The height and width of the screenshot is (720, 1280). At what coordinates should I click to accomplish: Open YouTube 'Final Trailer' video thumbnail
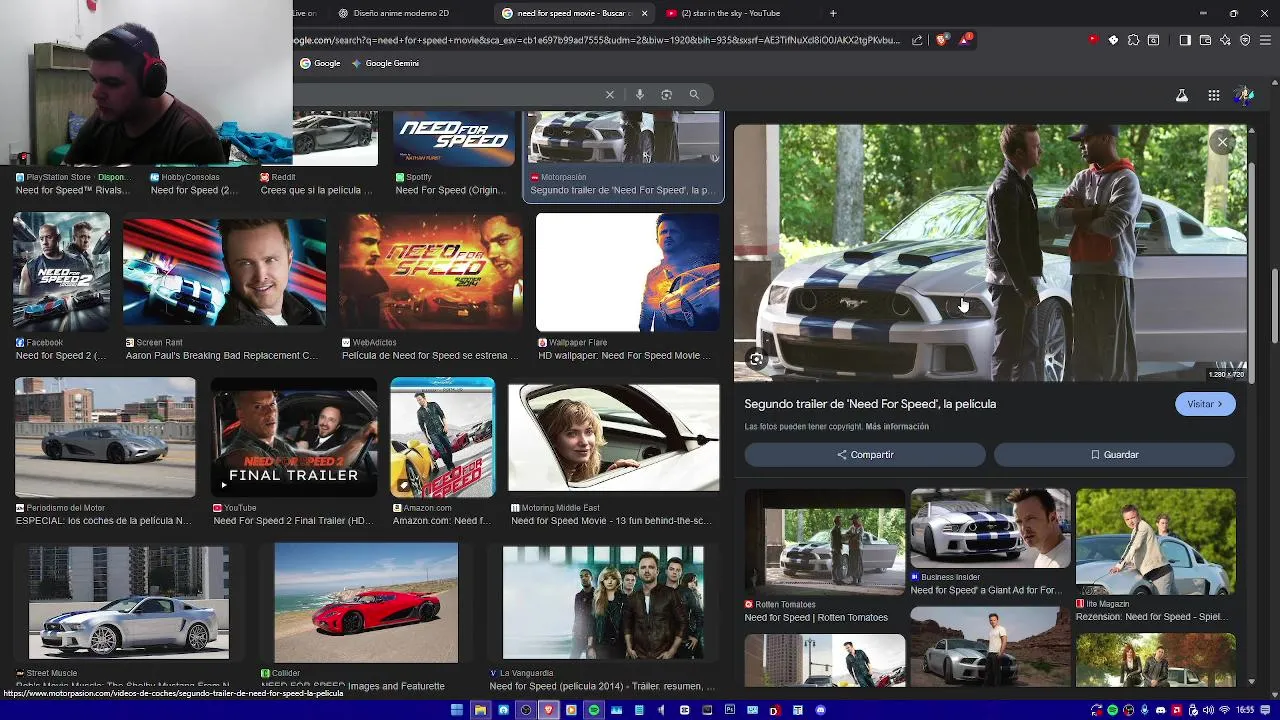point(294,437)
